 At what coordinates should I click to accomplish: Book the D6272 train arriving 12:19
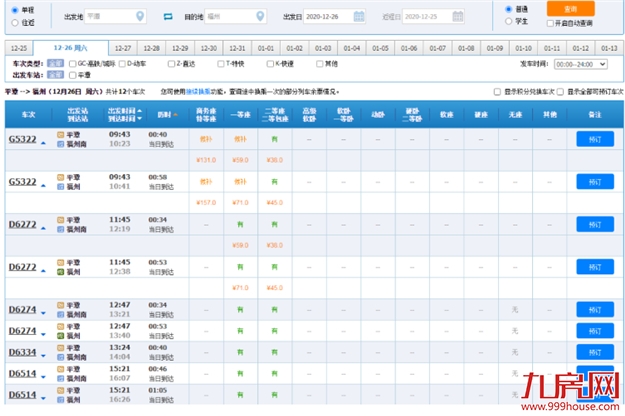pyautogui.click(x=595, y=224)
